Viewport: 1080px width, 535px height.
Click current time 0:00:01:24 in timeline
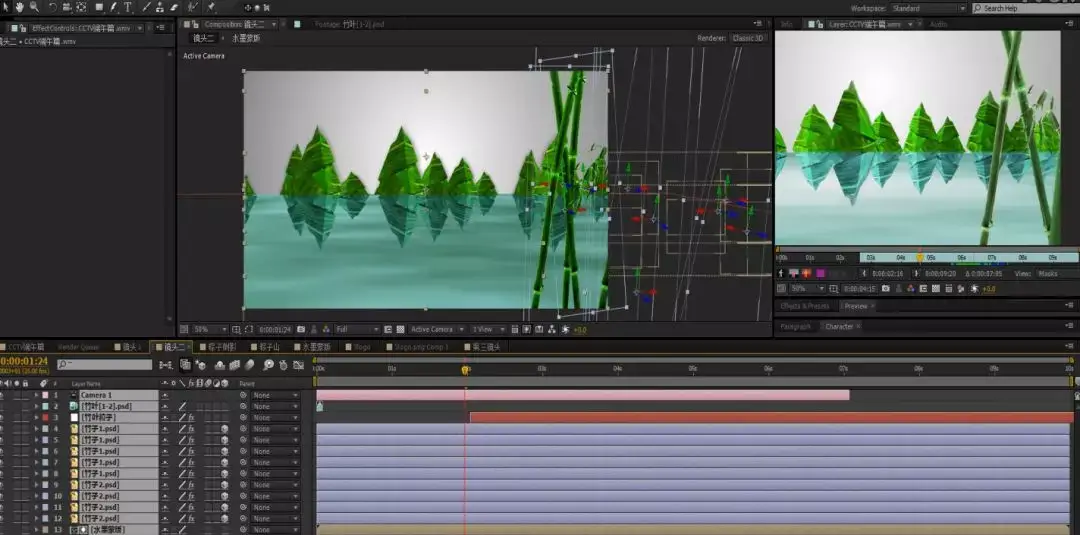(x=24, y=361)
